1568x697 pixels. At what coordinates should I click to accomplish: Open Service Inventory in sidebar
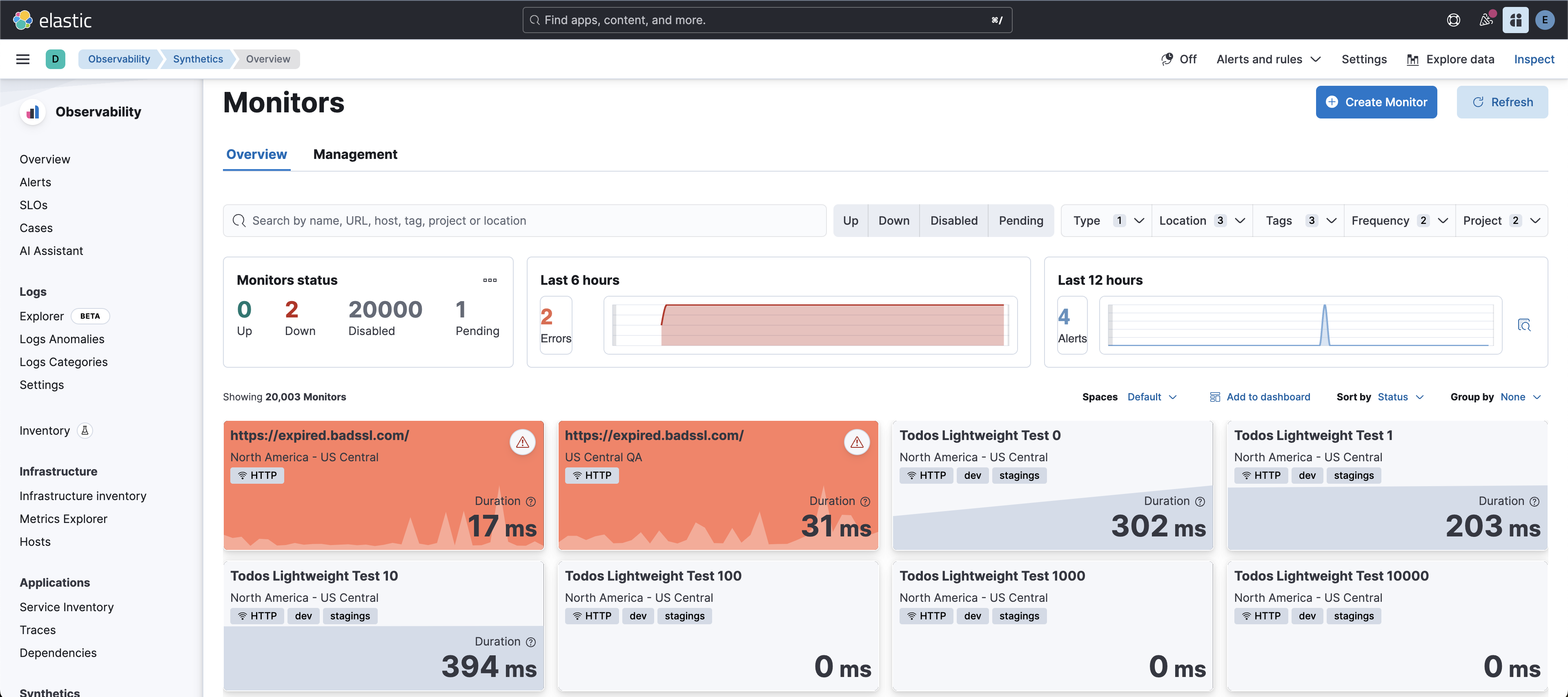66,608
